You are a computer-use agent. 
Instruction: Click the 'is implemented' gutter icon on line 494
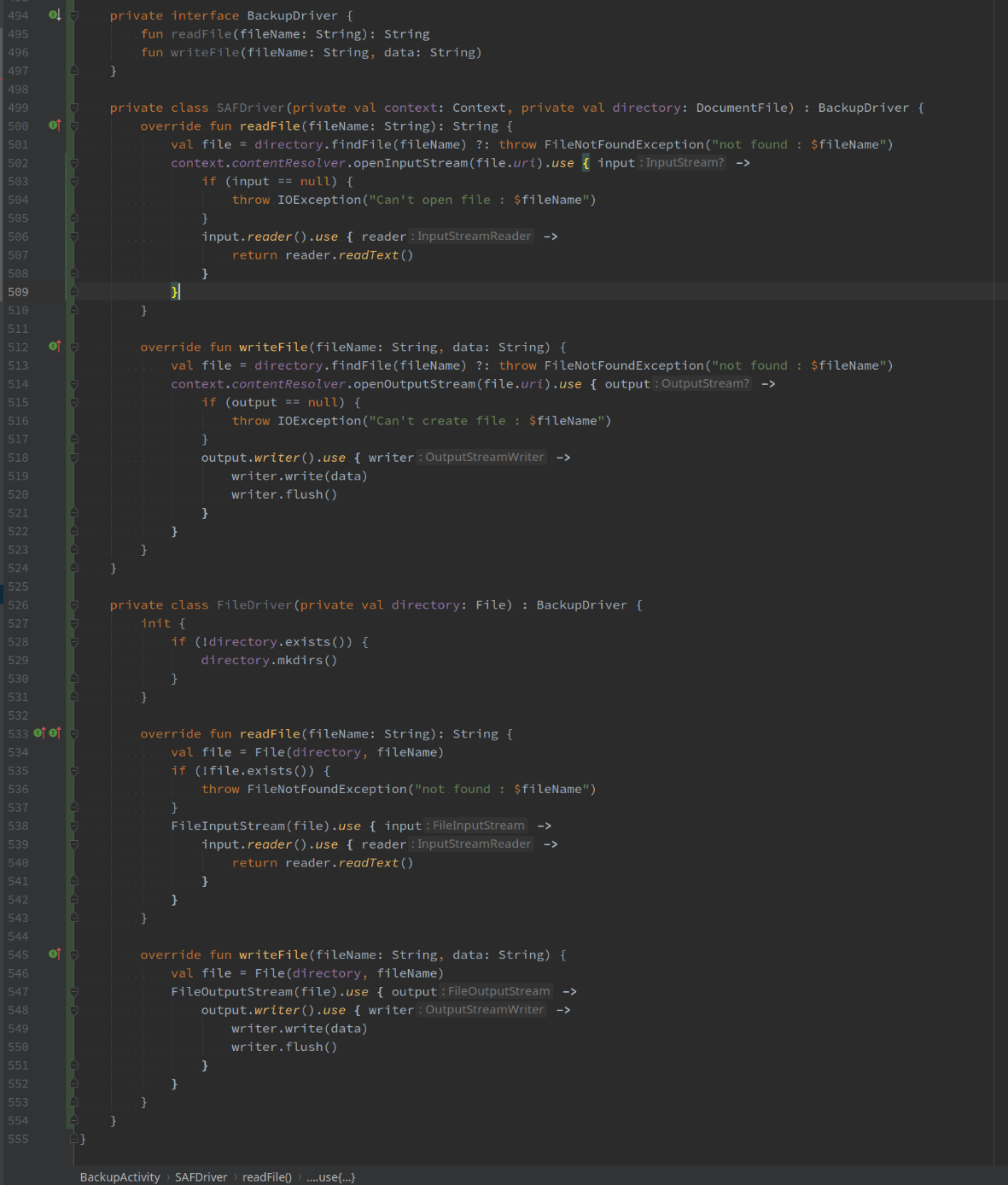[x=55, y=15]
